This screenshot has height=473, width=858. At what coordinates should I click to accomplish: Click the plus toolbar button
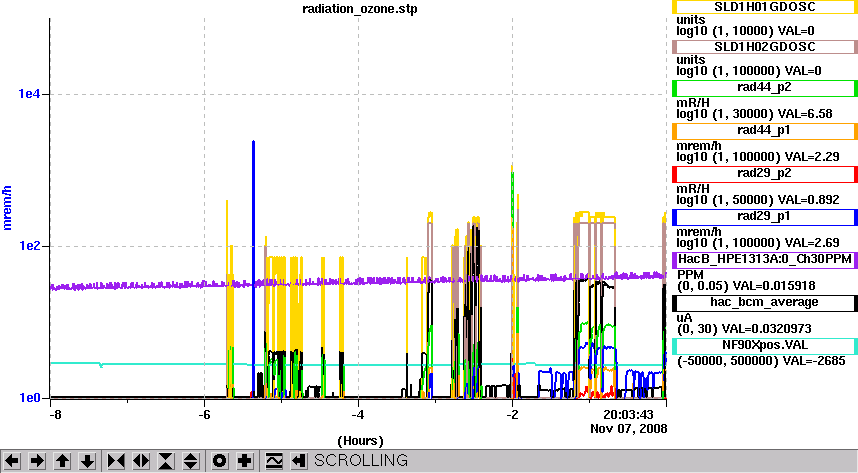tap(245, 461)
